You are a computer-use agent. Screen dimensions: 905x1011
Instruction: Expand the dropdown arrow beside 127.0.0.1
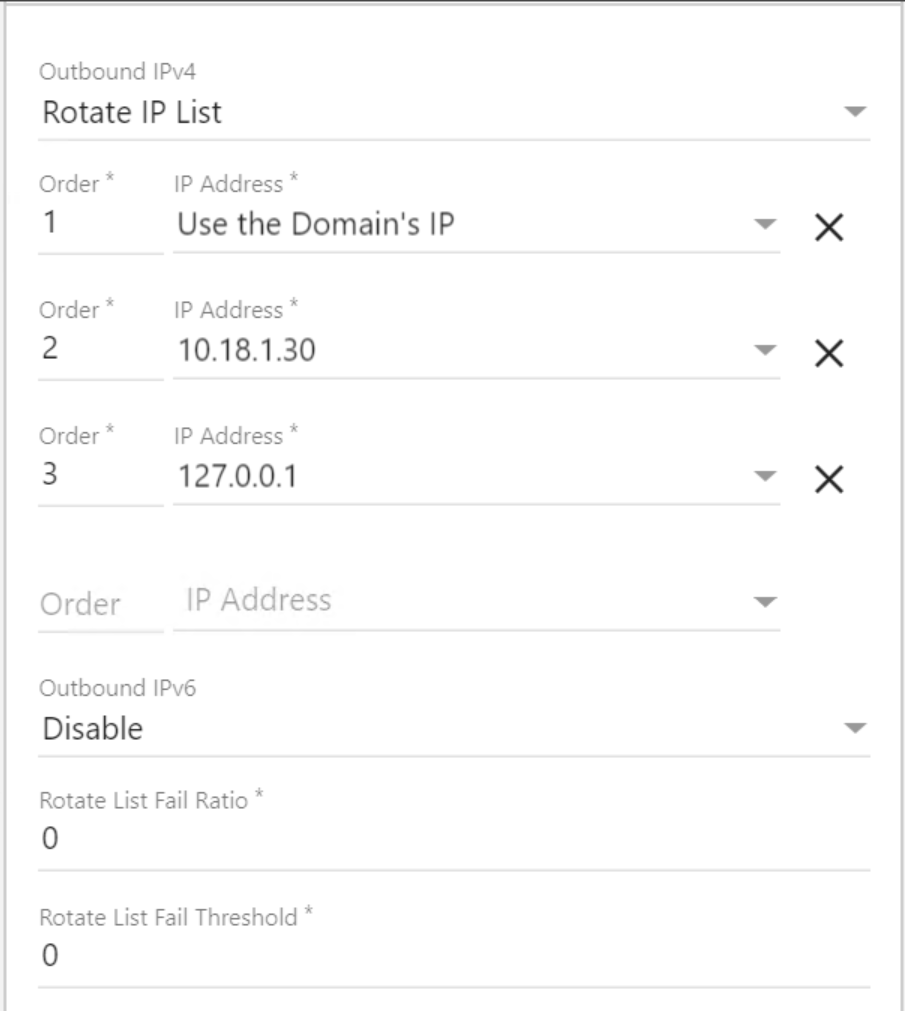click(764, 478)
